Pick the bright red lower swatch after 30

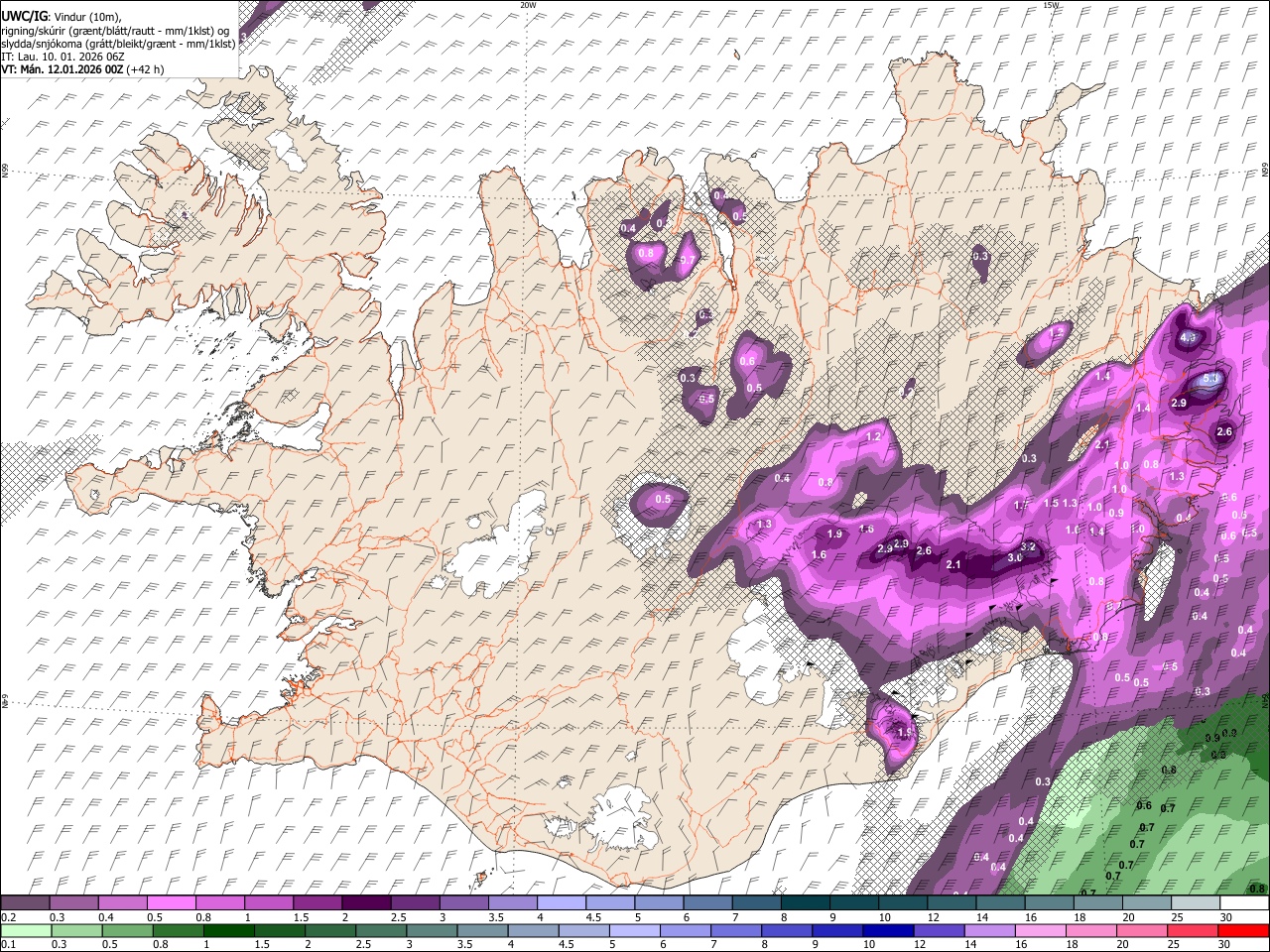pos(1243,930)
